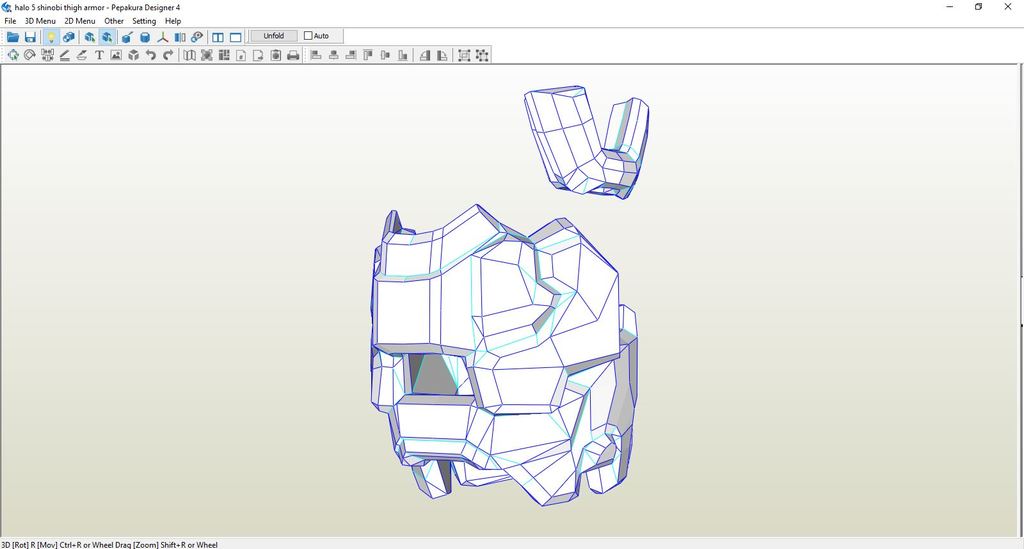This screenshot has width=1024, height=549.
Task: Click the 3D axis icon
Action: tap(163, 37)
